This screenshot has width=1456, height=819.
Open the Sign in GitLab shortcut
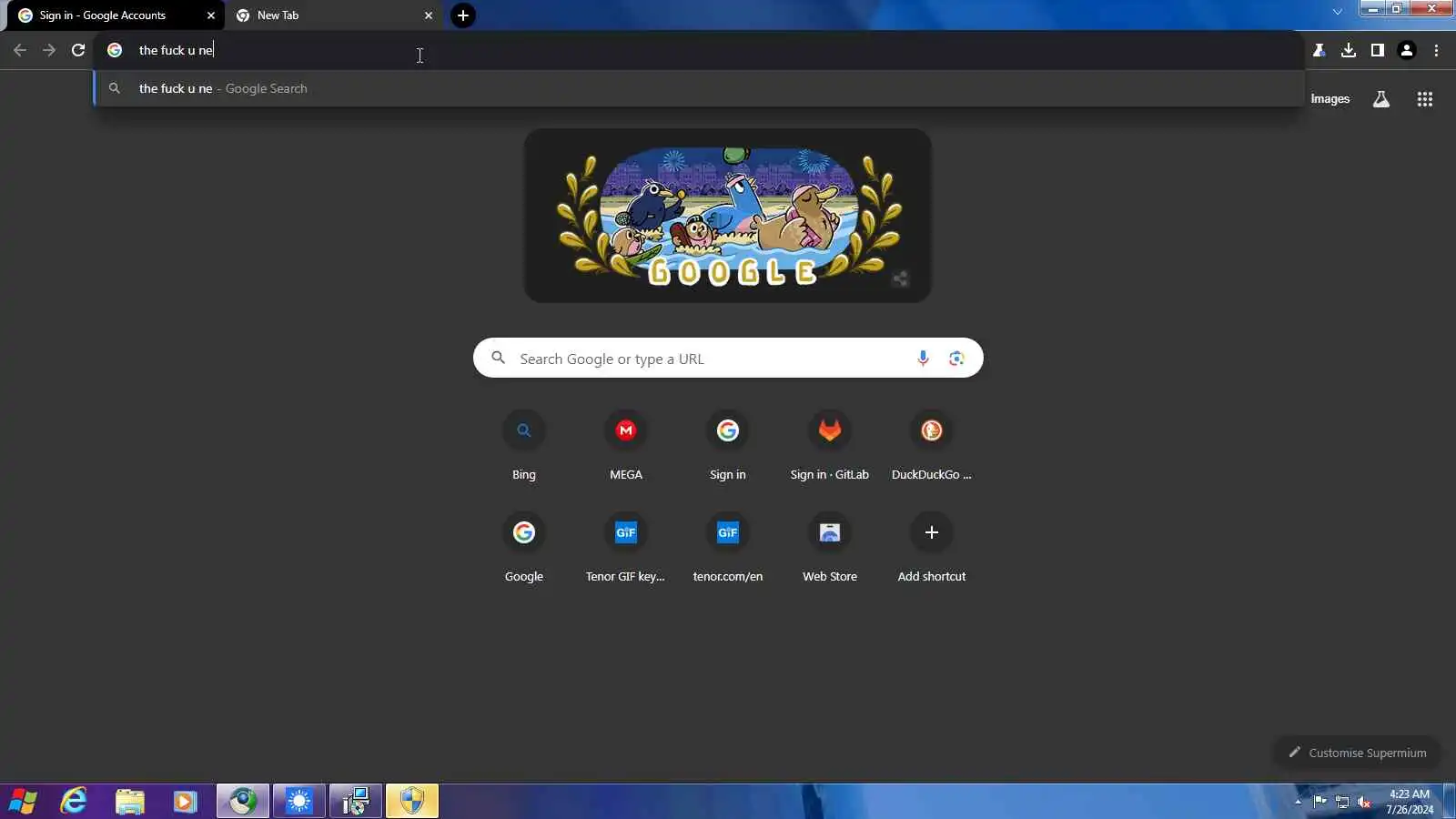pos(830,446)
